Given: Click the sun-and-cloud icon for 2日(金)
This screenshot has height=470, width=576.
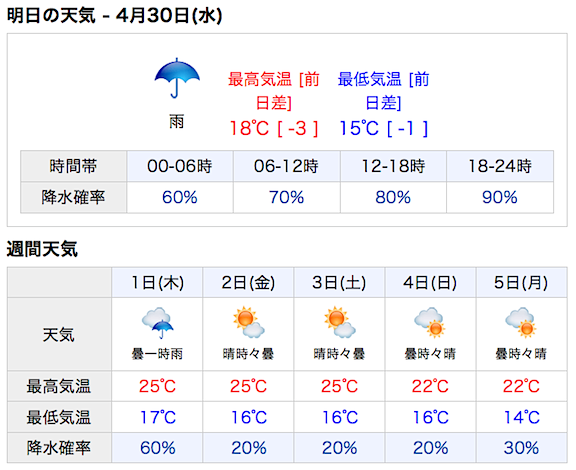Looking at the screenshot, I should tap(249, 322).
